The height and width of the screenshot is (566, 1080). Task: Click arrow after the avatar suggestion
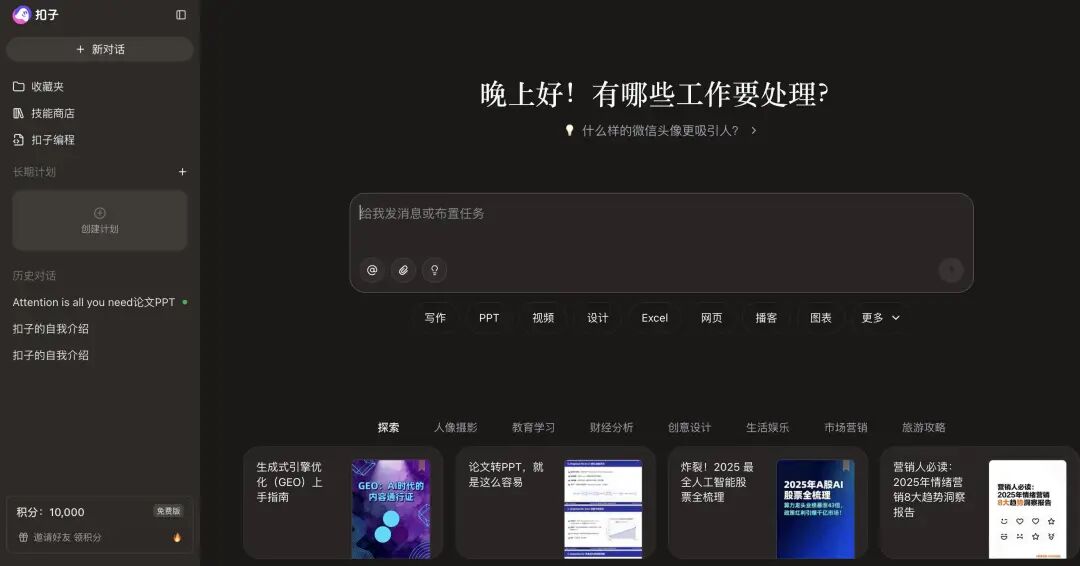click(x=754, y=130)
